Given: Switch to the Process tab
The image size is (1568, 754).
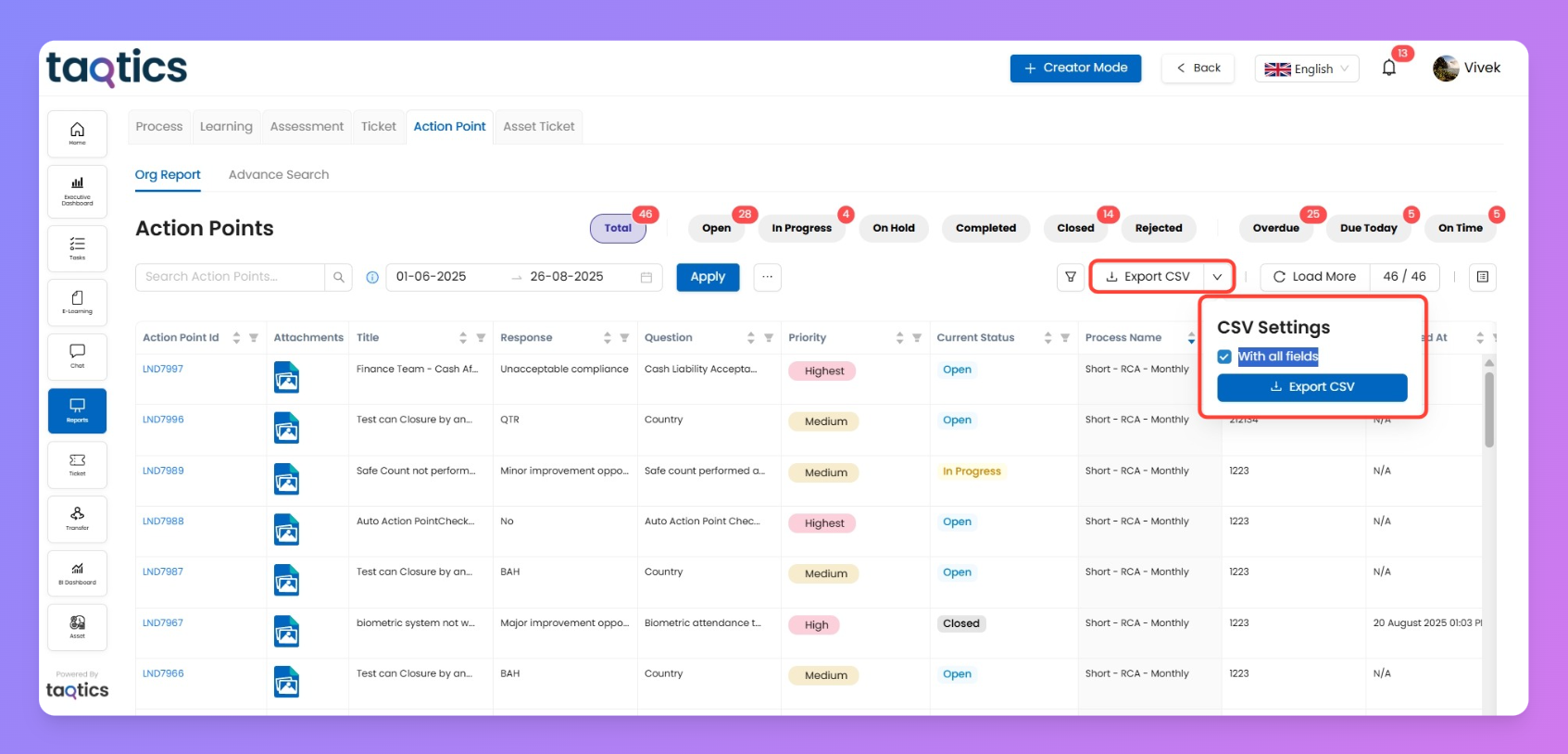Looking at the screenshot, I should tap(159, 126).
